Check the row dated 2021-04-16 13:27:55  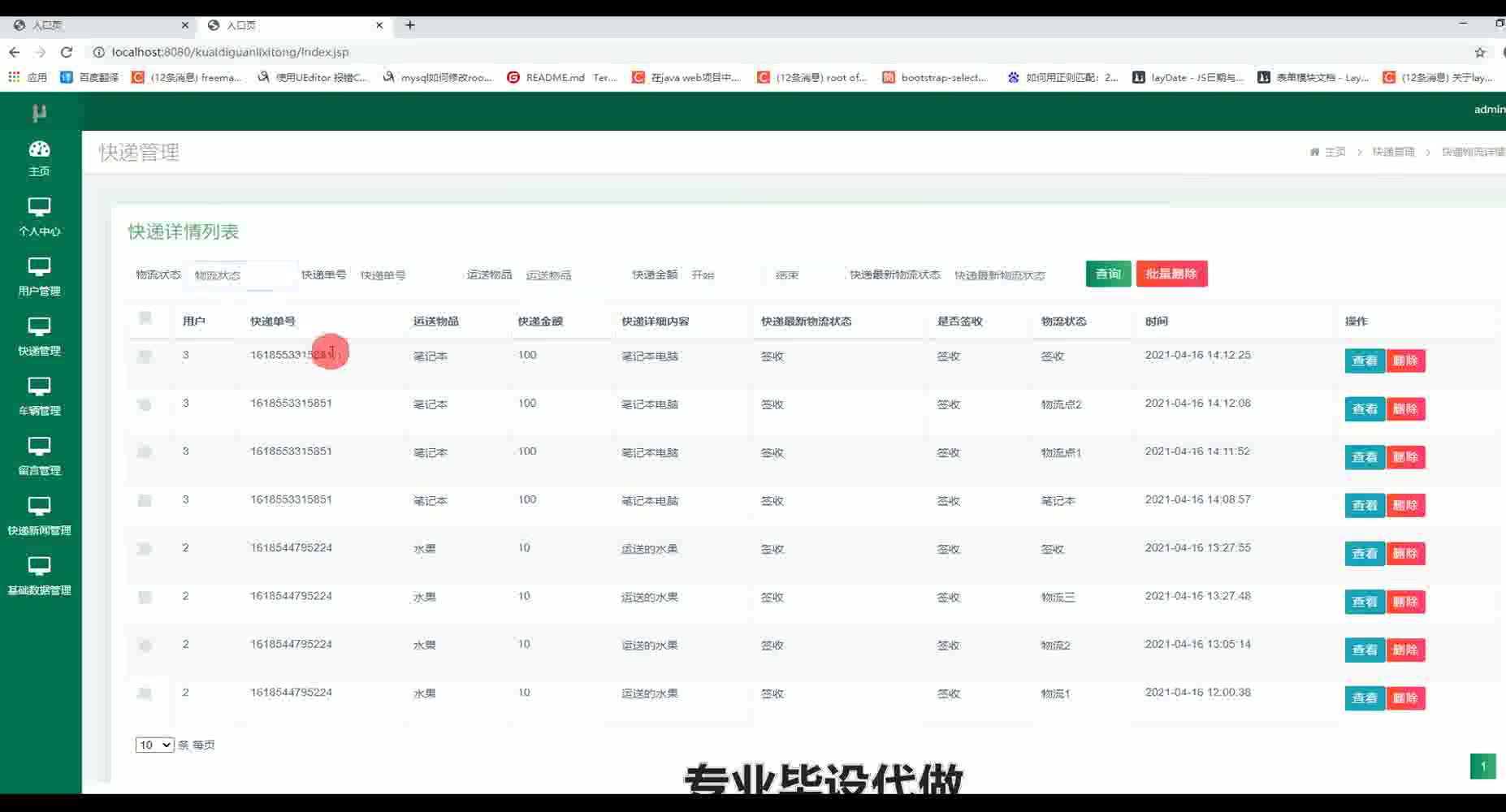[145, 549]
